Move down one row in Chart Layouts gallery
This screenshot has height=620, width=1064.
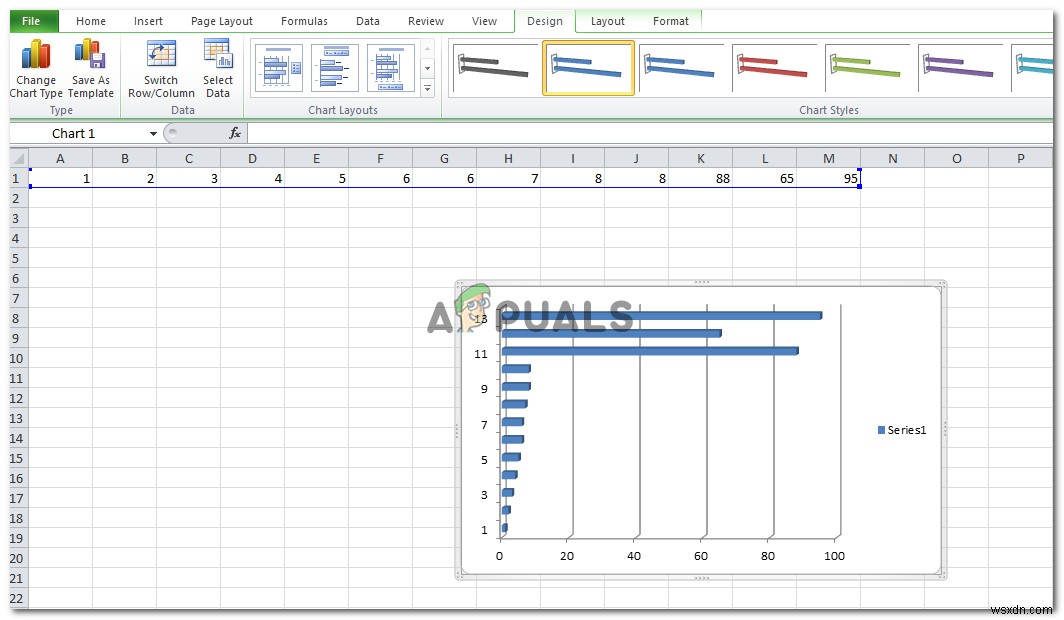pos(428,69)
